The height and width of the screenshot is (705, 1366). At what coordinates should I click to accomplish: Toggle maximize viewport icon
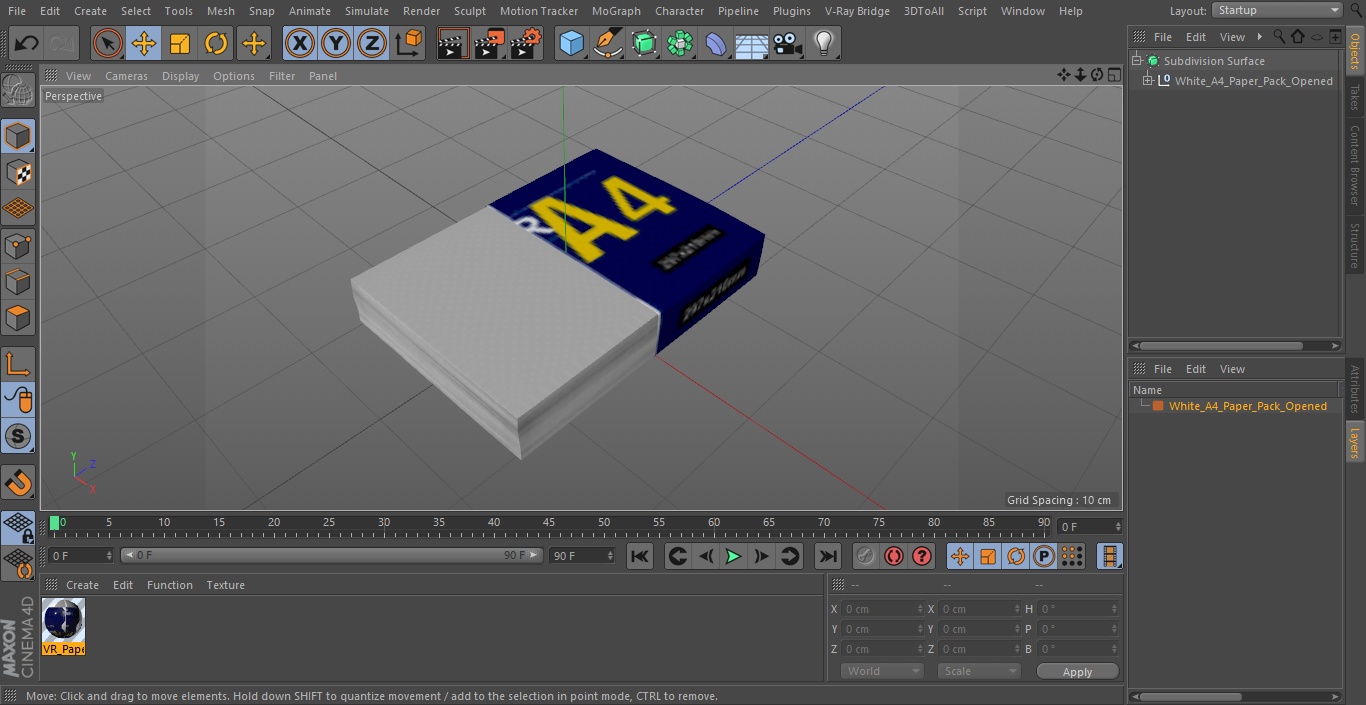(1114, 75)
